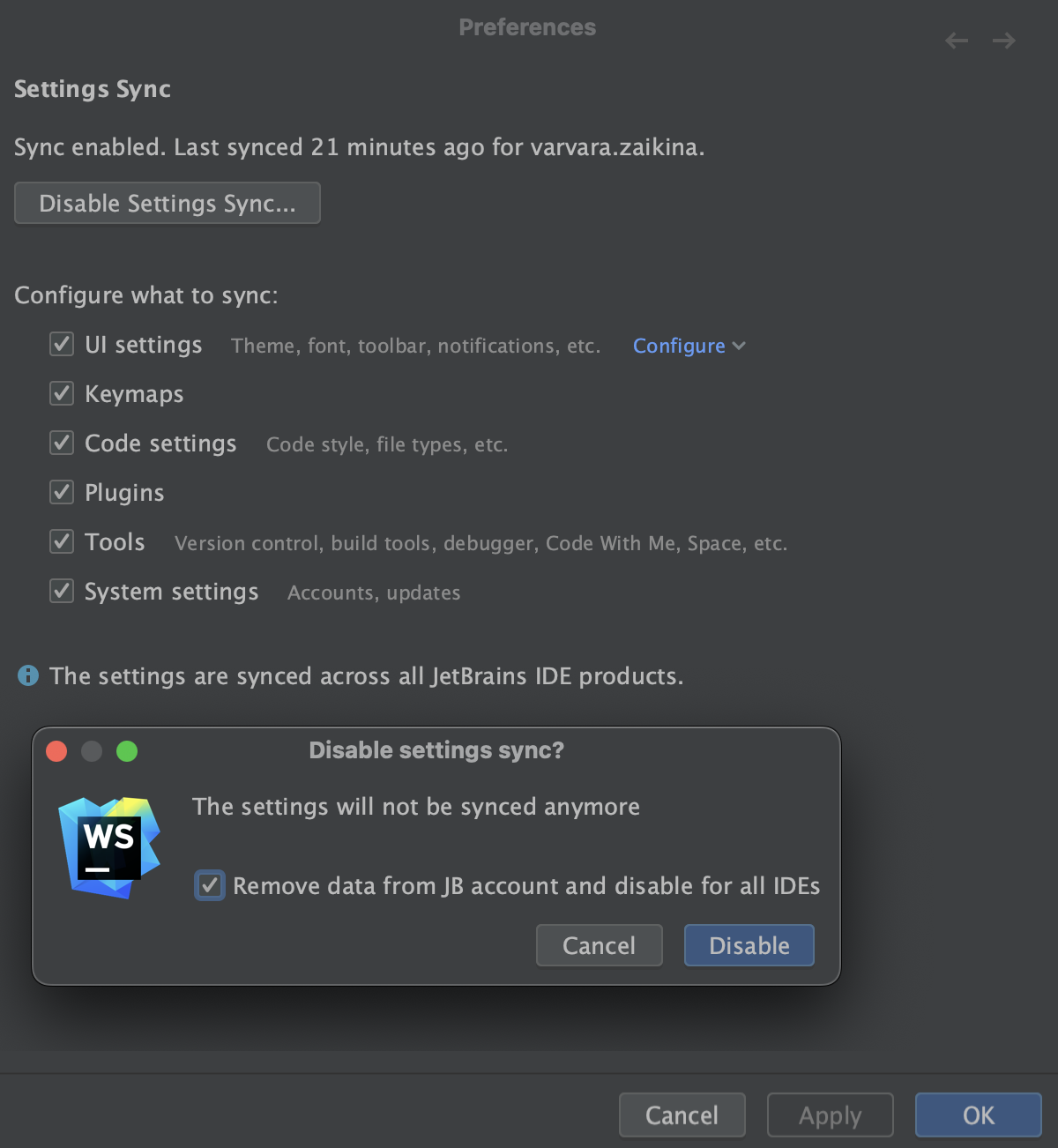
Task: Uncheck the Code settings checkbox
Action: 61,443
